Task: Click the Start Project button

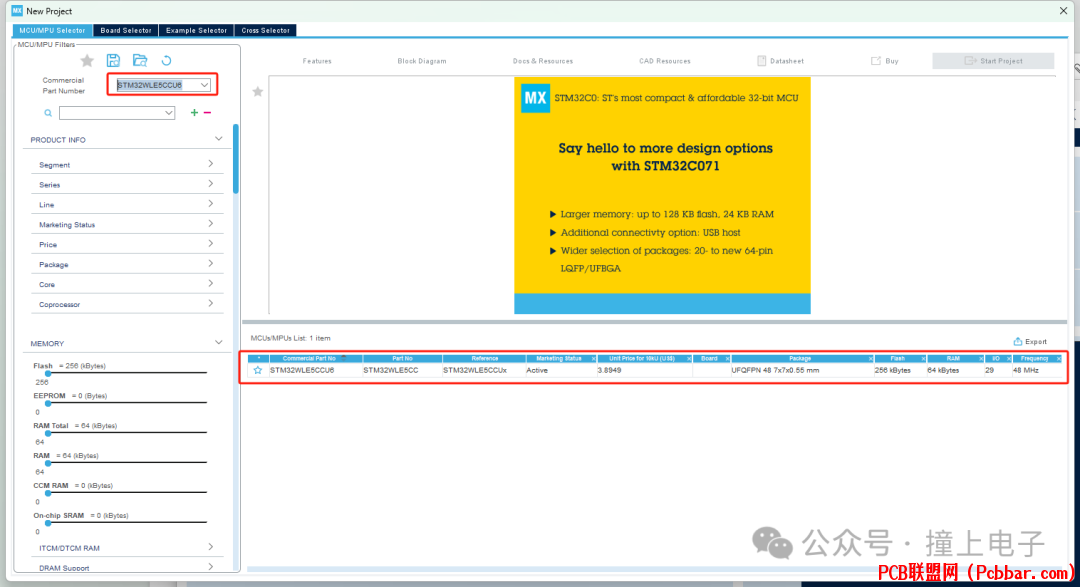Action: pyautogui.click(x=993, y=61)
